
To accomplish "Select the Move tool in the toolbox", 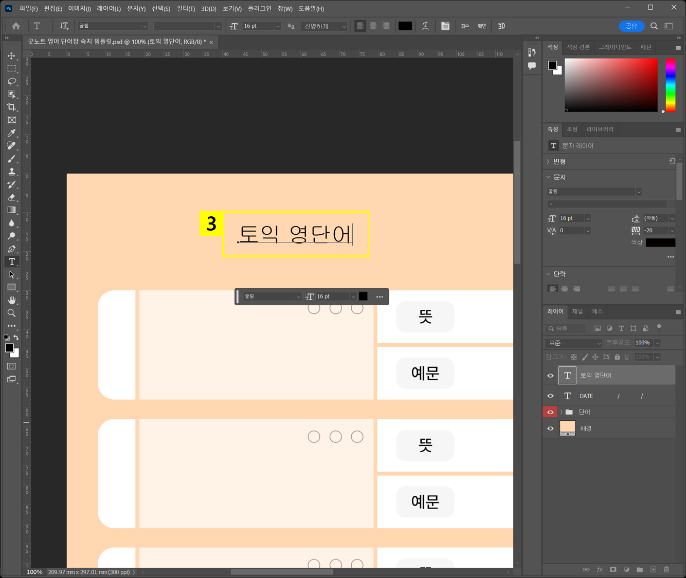I will point(12,56).
